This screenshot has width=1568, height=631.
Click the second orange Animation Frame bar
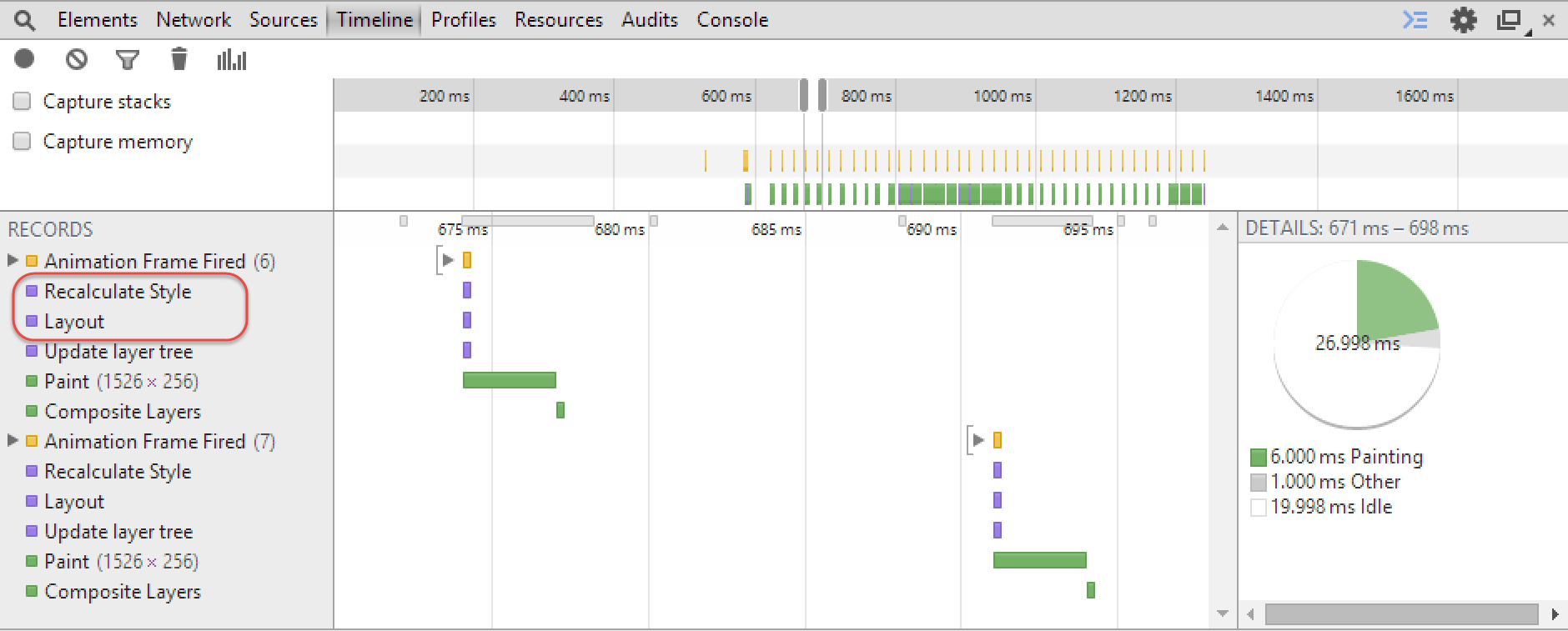click(x=998, y=440)
